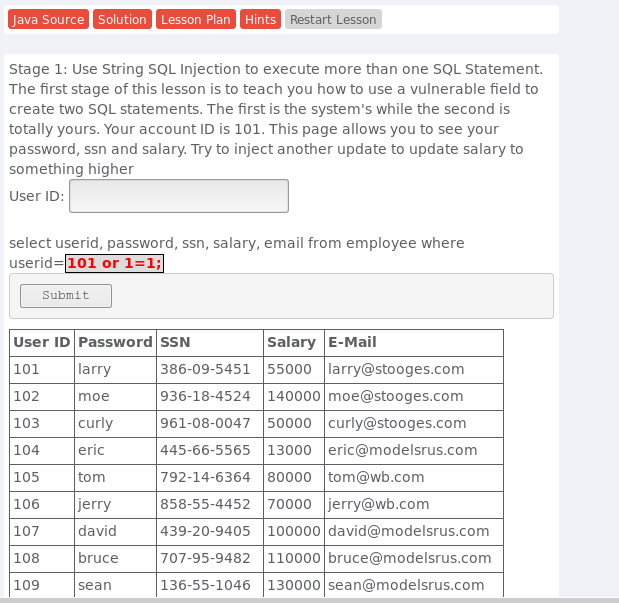Open the Lesson Plan
Screen dimensions: 619x603
(x=195, y=19)
